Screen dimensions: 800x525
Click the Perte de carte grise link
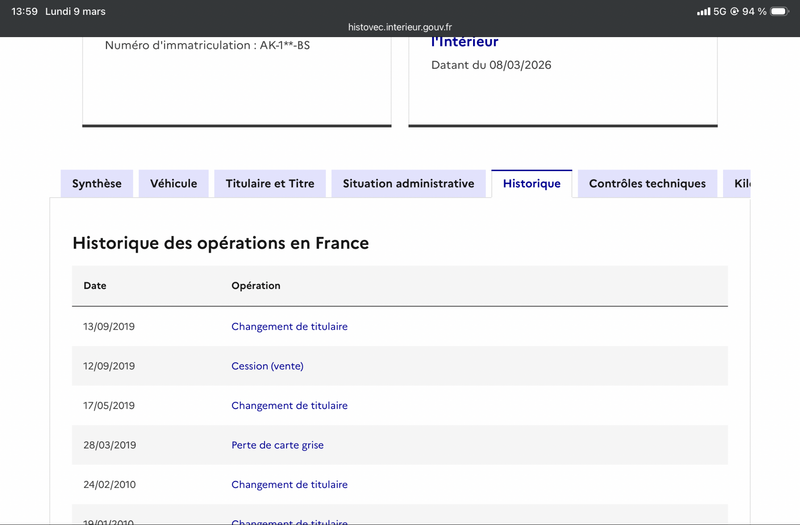click(x=277, y=445)
